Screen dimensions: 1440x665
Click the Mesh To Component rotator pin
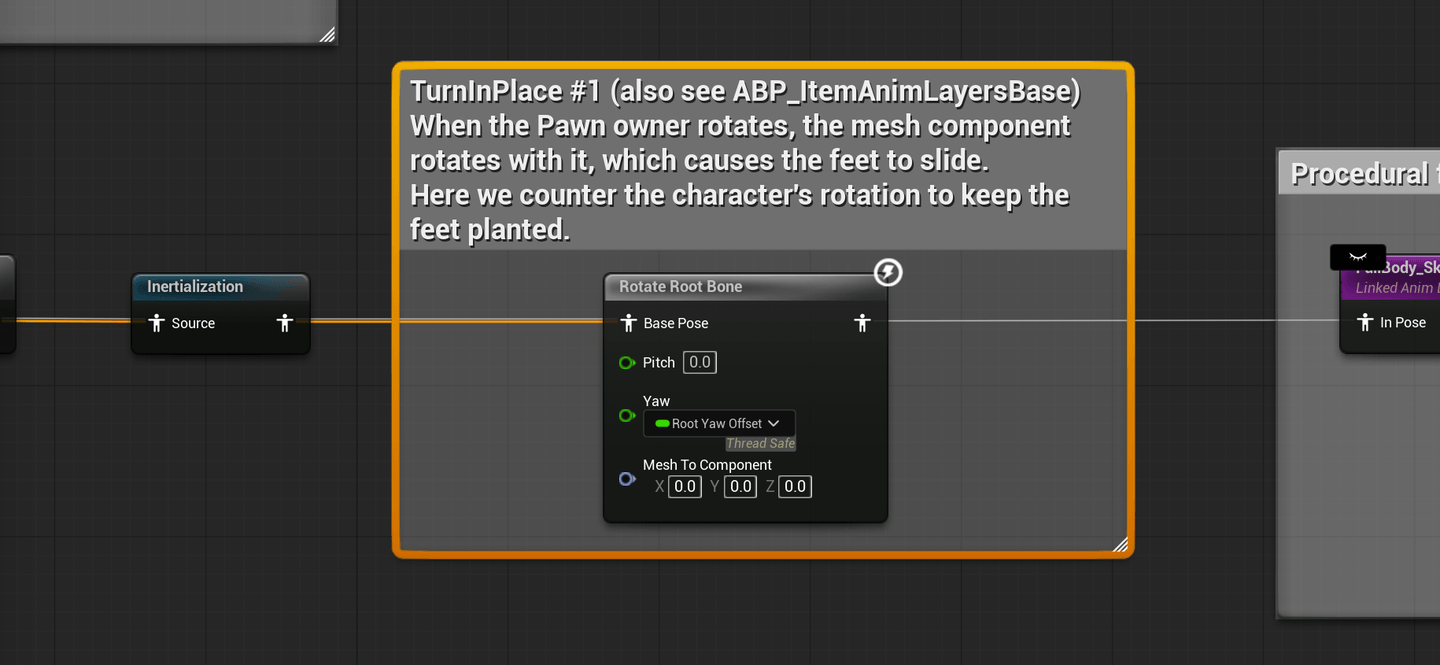click(627, 479)
